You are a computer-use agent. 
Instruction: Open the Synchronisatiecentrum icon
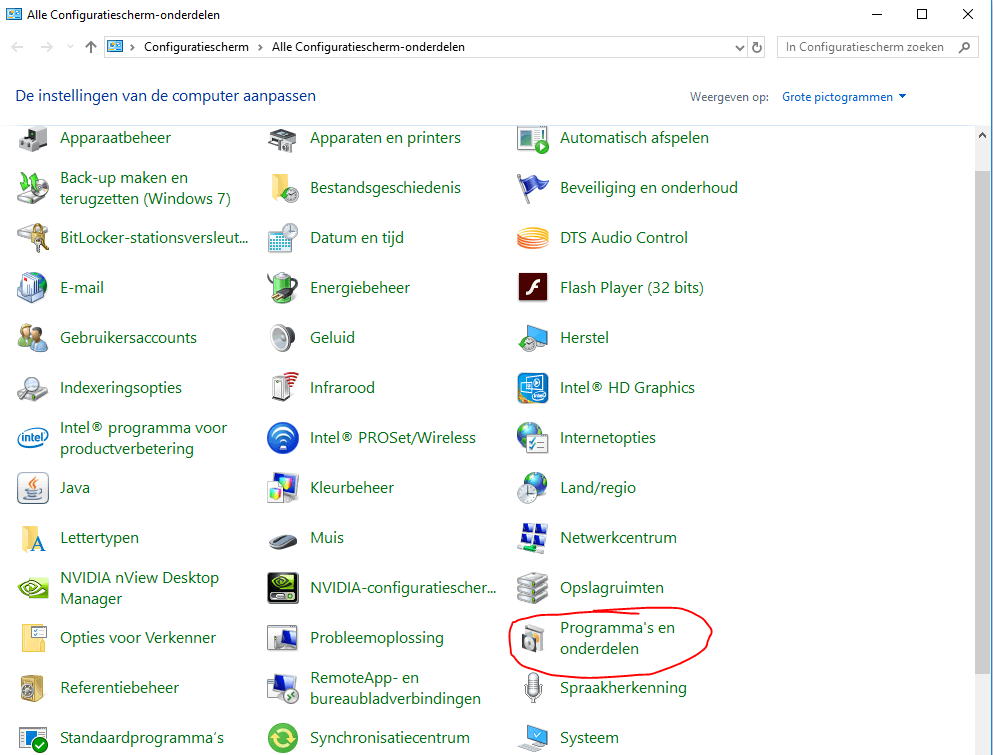pos(282,739)
